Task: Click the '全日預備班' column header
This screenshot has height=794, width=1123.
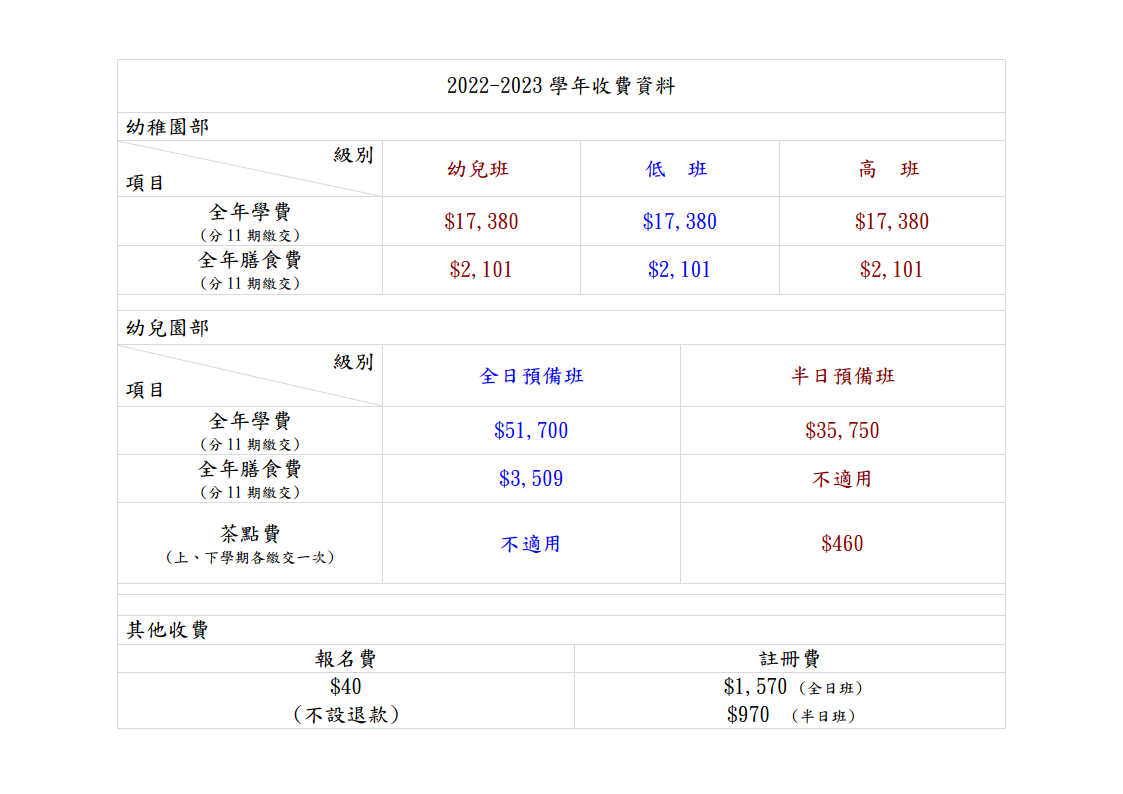Action: click(x=531, y=377)
